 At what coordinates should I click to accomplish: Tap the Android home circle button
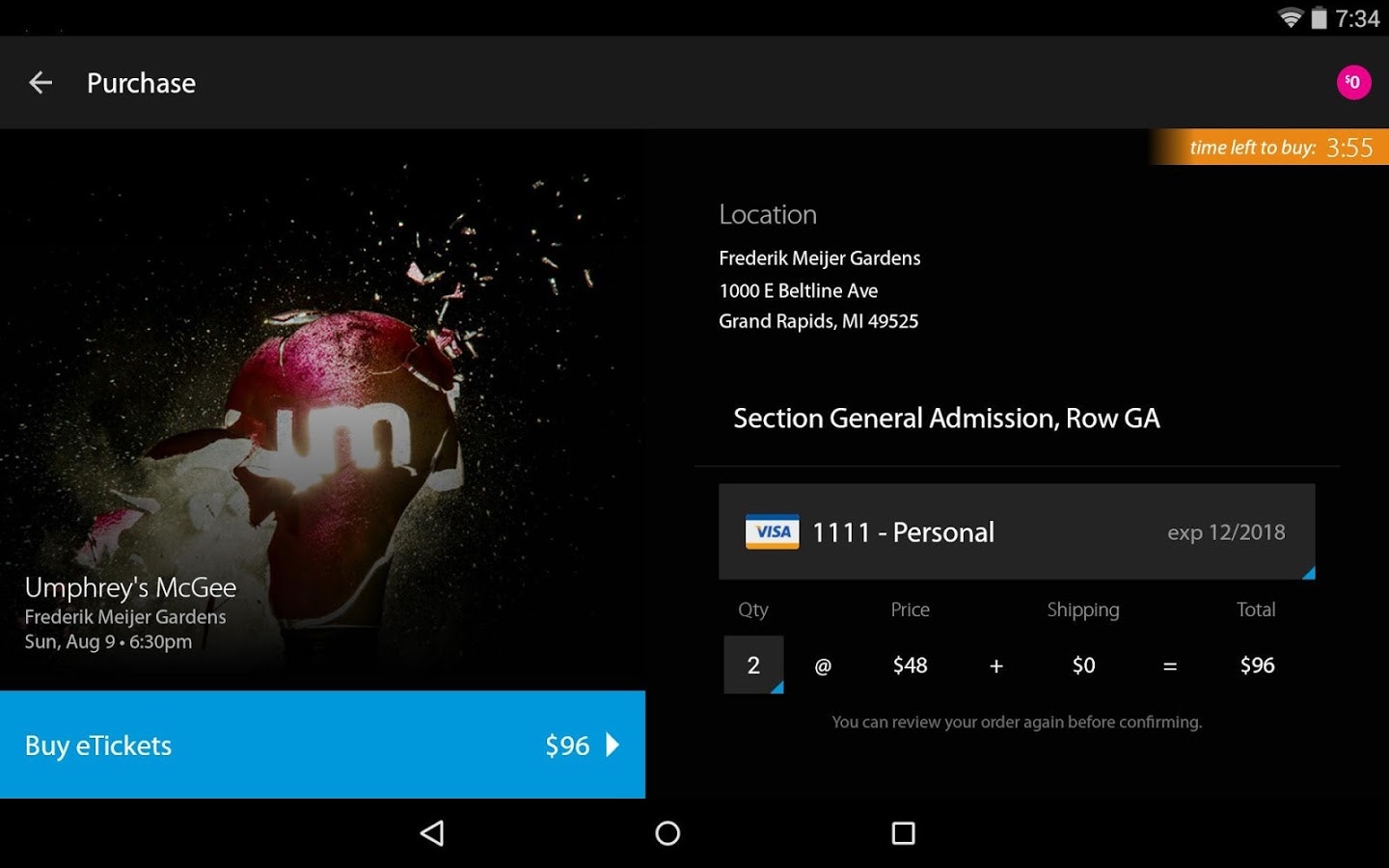tap(667, 833)
